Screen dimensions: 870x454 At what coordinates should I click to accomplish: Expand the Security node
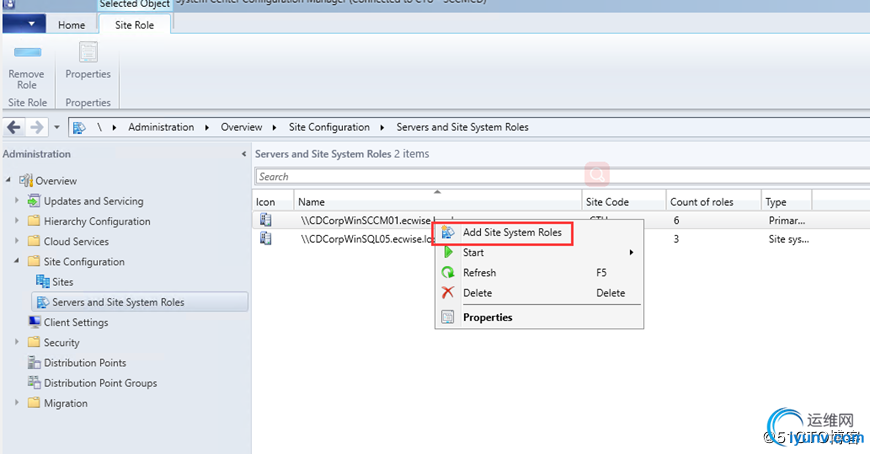pos(17,342)
